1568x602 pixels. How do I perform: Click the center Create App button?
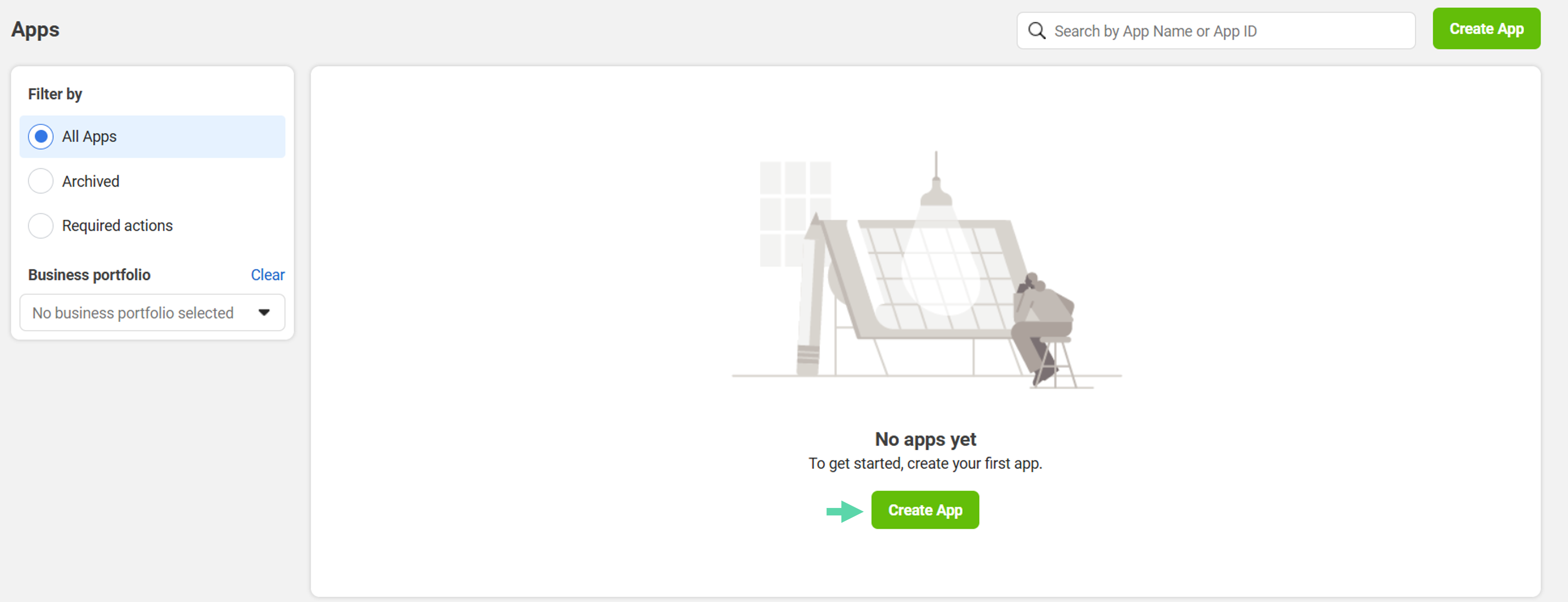(x=925, y=510)
